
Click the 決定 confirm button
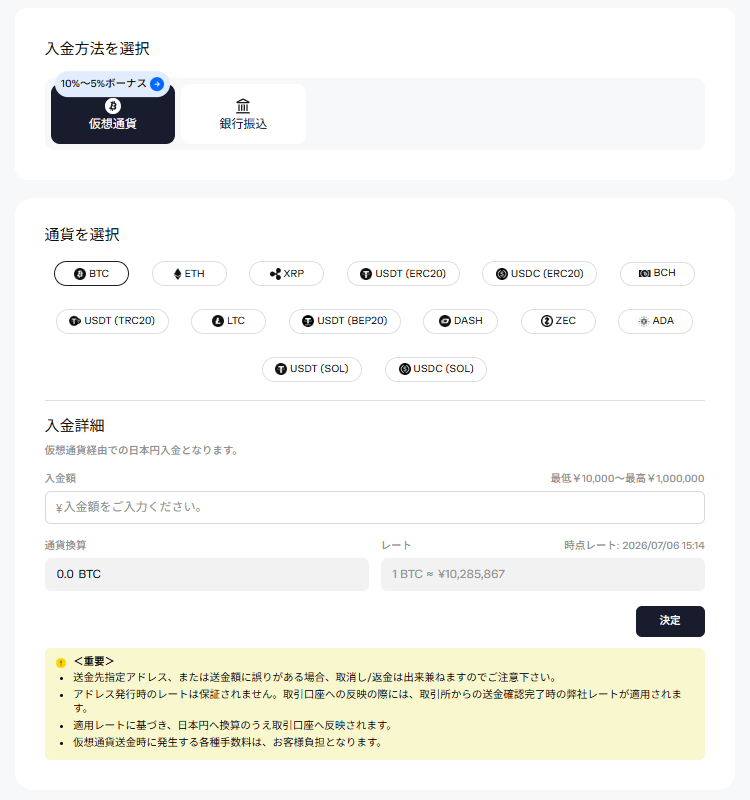670,621
